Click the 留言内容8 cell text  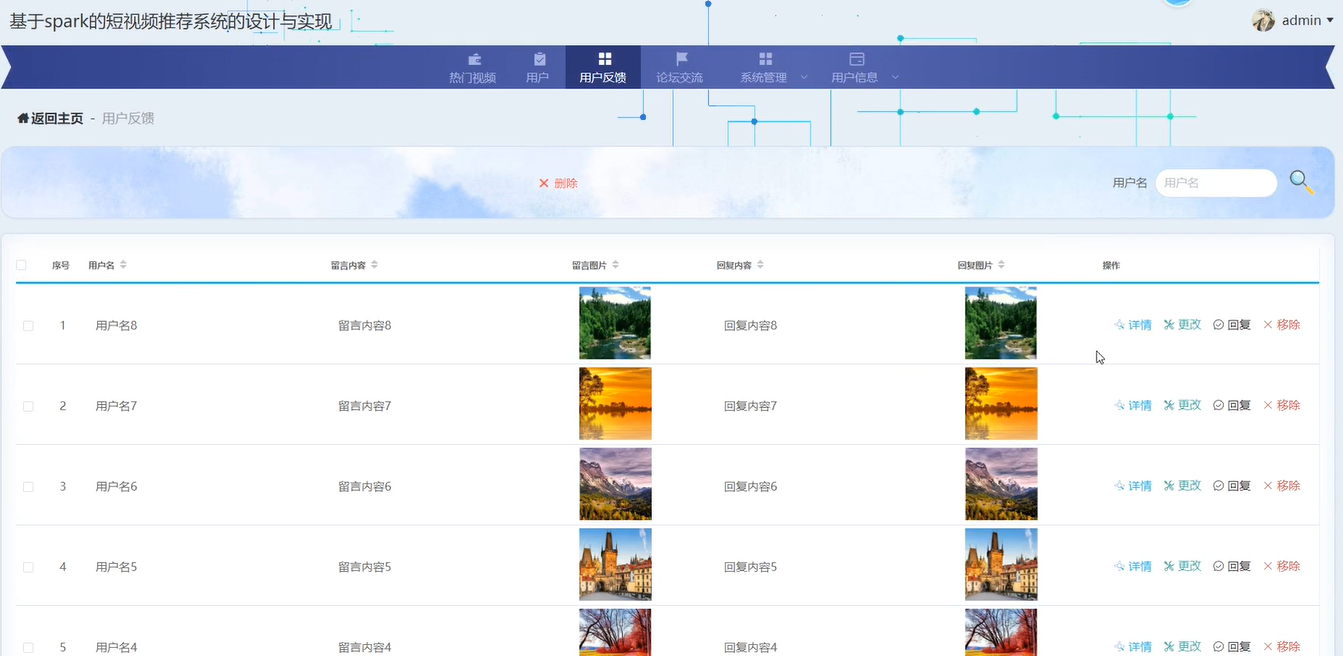365,326
